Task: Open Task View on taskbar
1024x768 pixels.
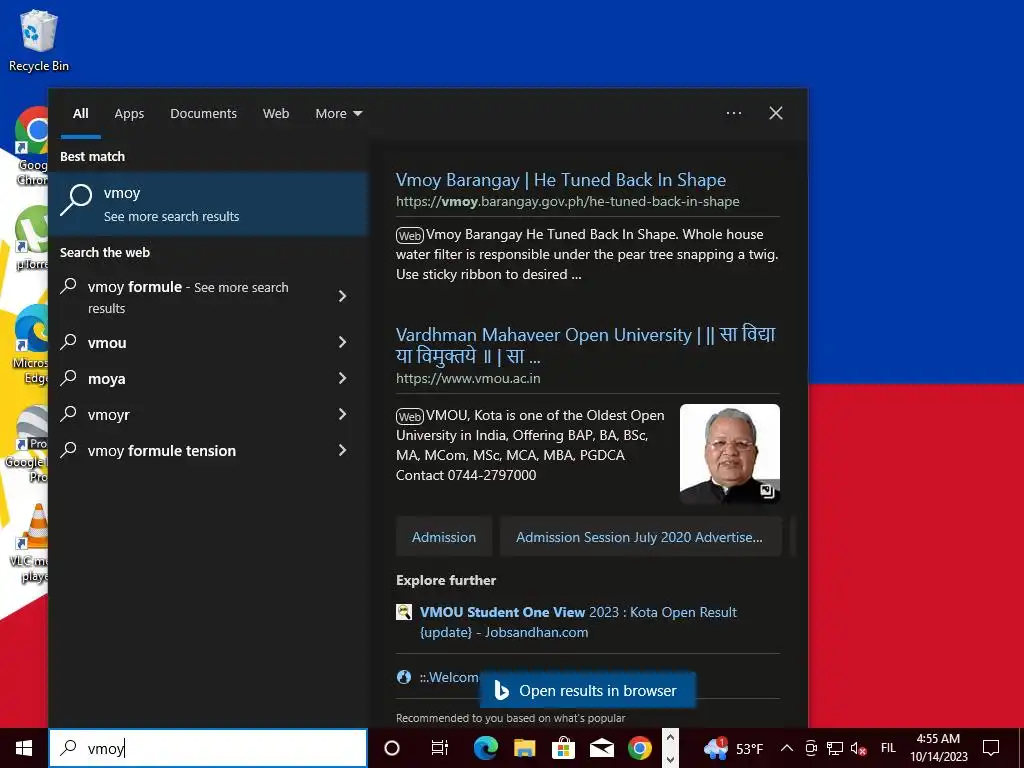Action: pos(440,748)
